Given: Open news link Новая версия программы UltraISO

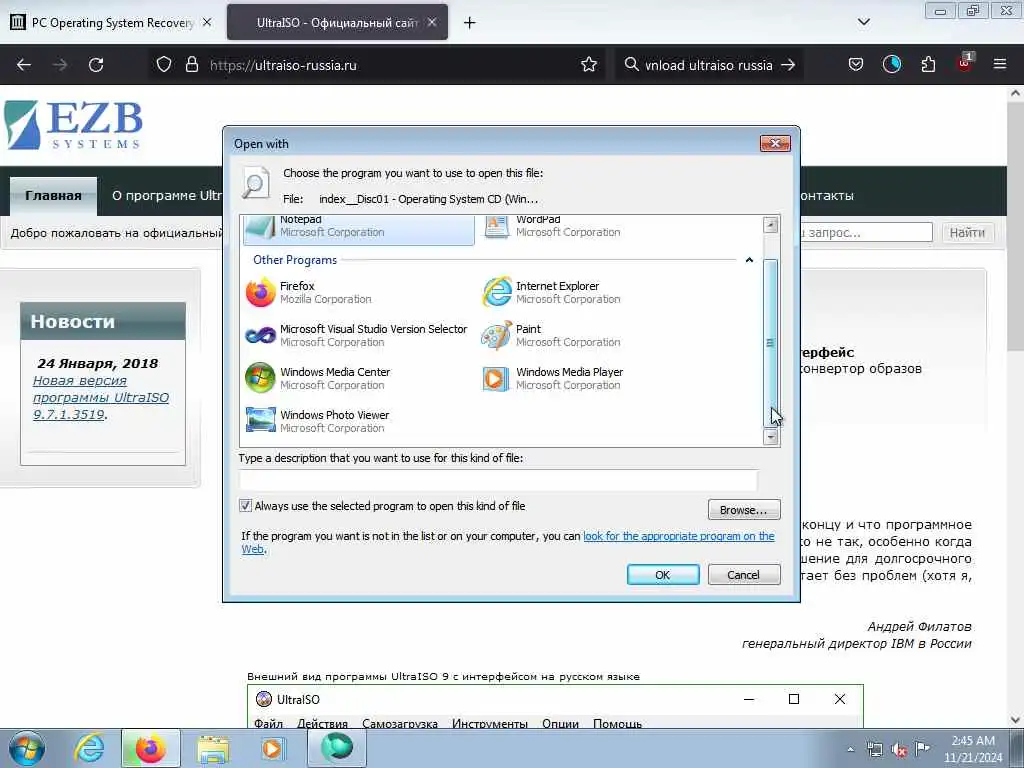Looking at the screenshot, I should click(x=101, y=397).
